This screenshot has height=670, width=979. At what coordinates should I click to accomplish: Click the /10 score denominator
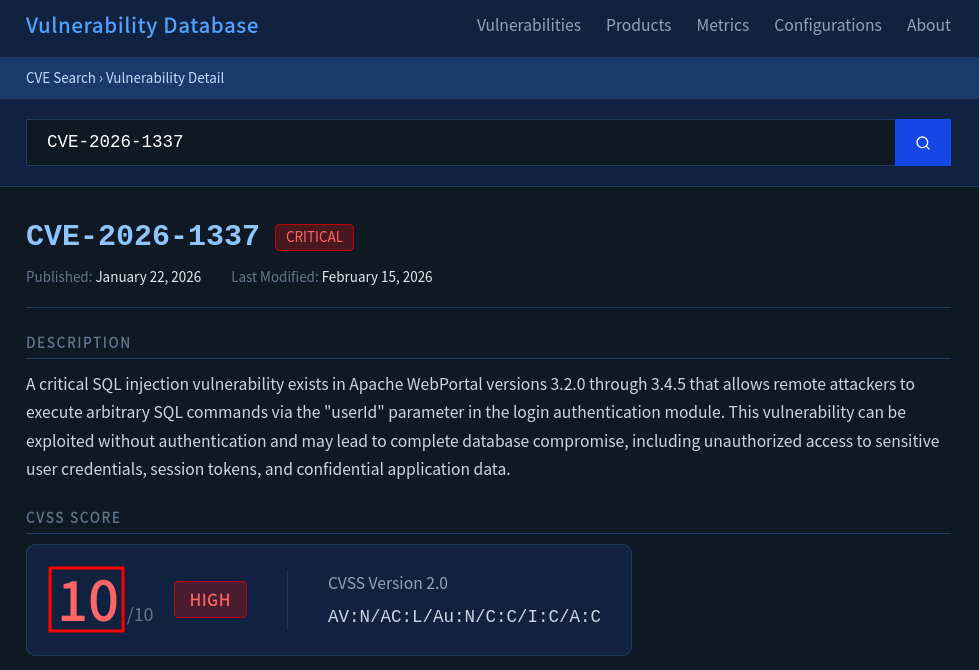(x=140, y=615)
